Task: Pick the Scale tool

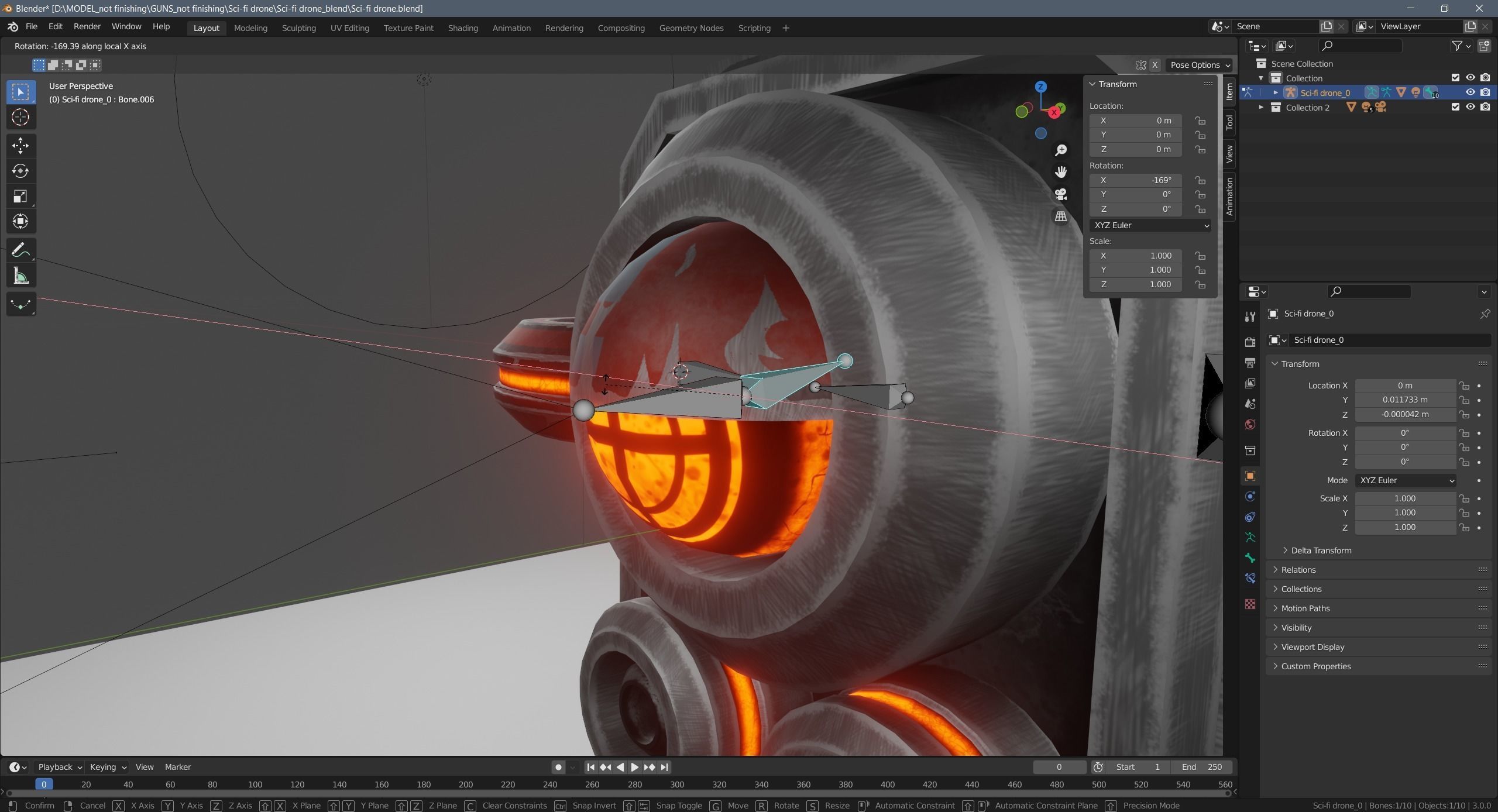Action: (20, 196)
